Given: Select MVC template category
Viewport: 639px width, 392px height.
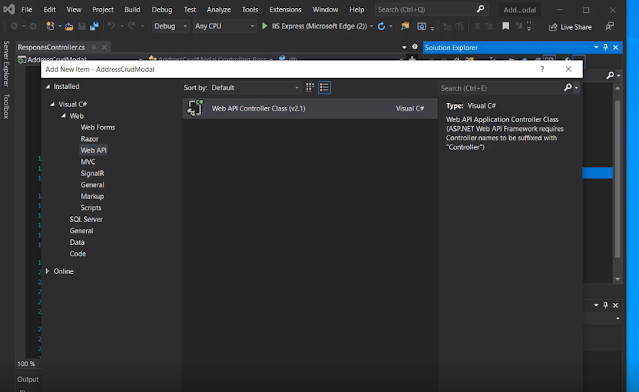Looking at the screenshot, I should (88, 161).
